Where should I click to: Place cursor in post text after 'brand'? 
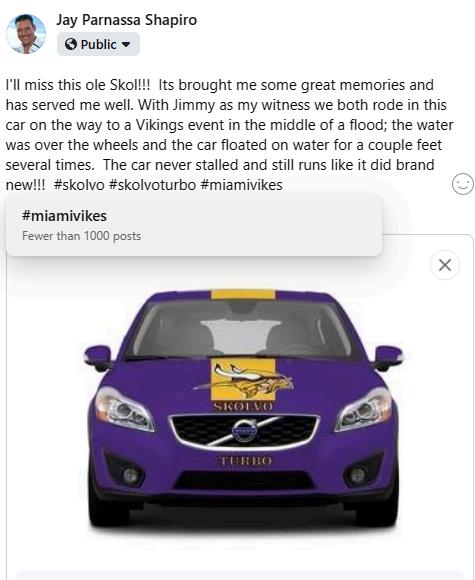[435, 165]
